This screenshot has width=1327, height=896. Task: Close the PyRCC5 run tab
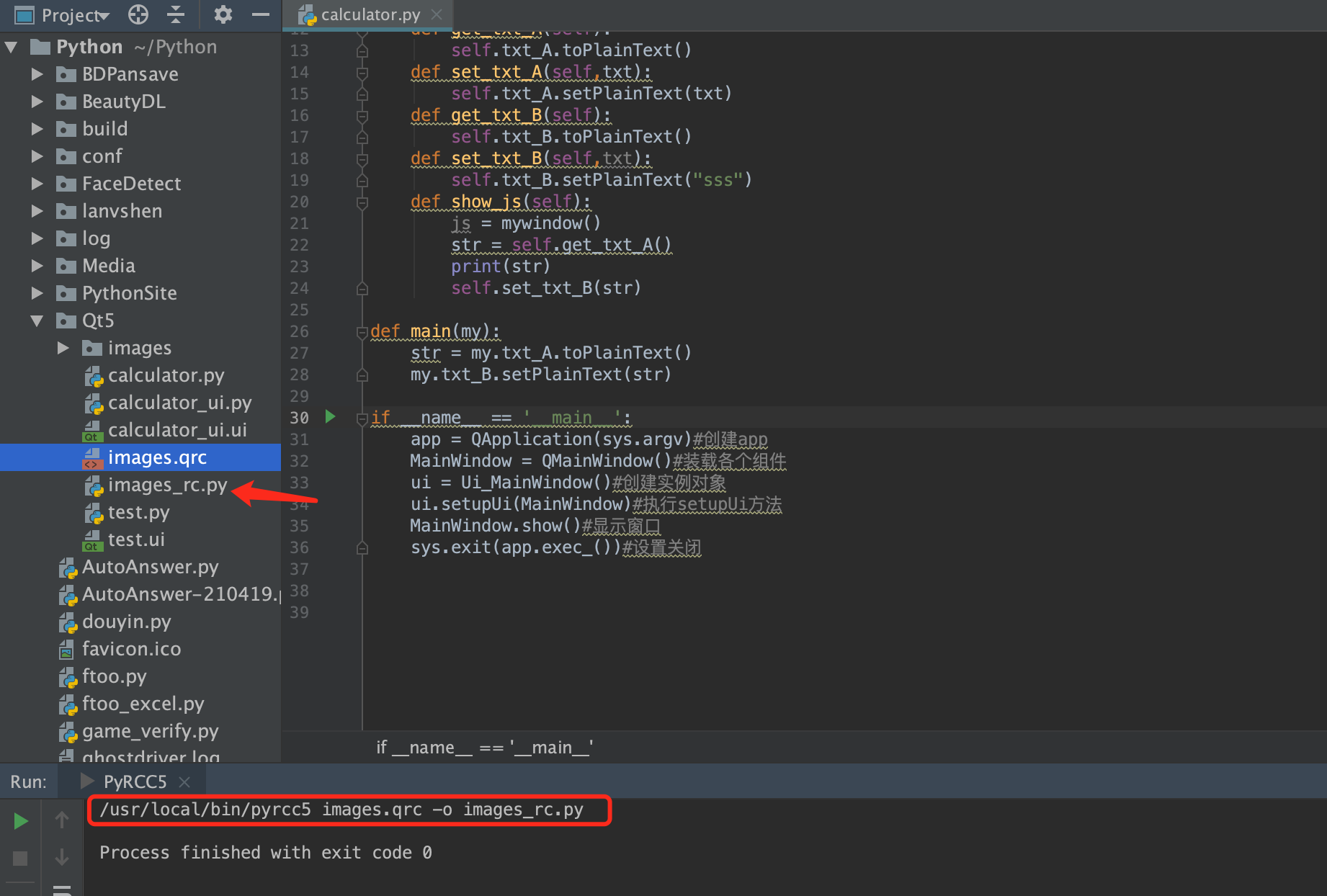(x=184, y=781)
